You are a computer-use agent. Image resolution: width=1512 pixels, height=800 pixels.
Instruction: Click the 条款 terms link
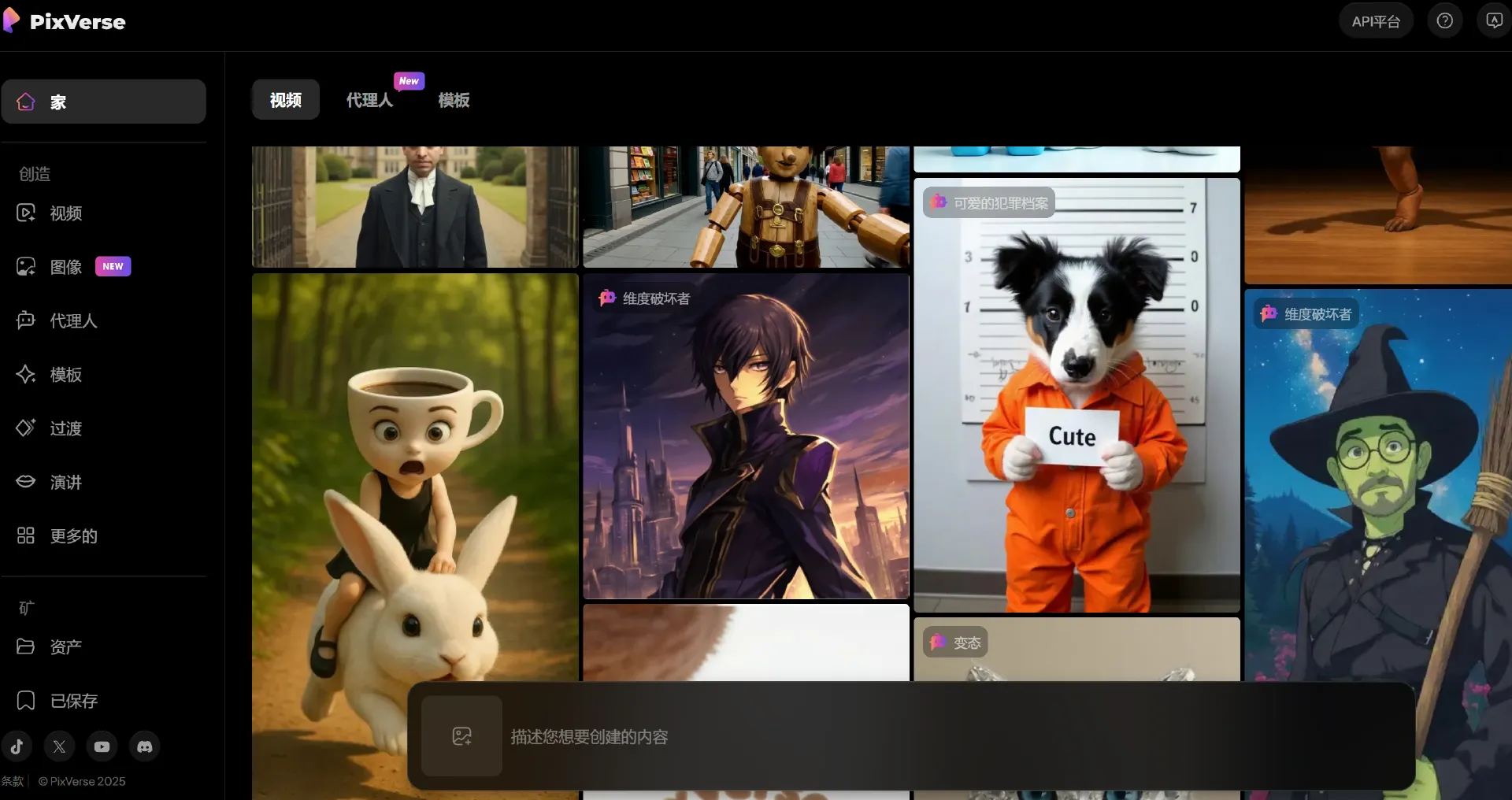point(13,781)
